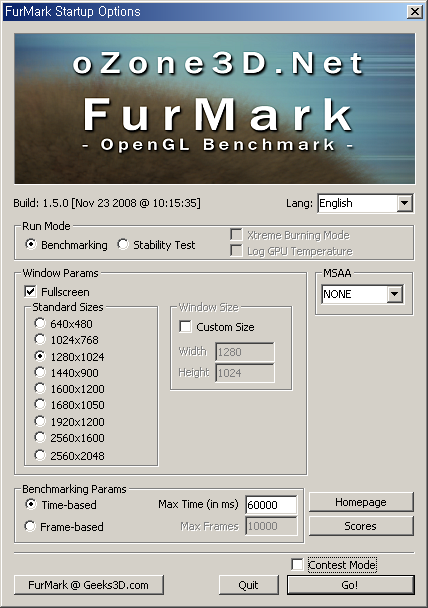The width and height of the screenshot is (428, 608).
Task: Click the Scores button
Action: pos(361,526)
